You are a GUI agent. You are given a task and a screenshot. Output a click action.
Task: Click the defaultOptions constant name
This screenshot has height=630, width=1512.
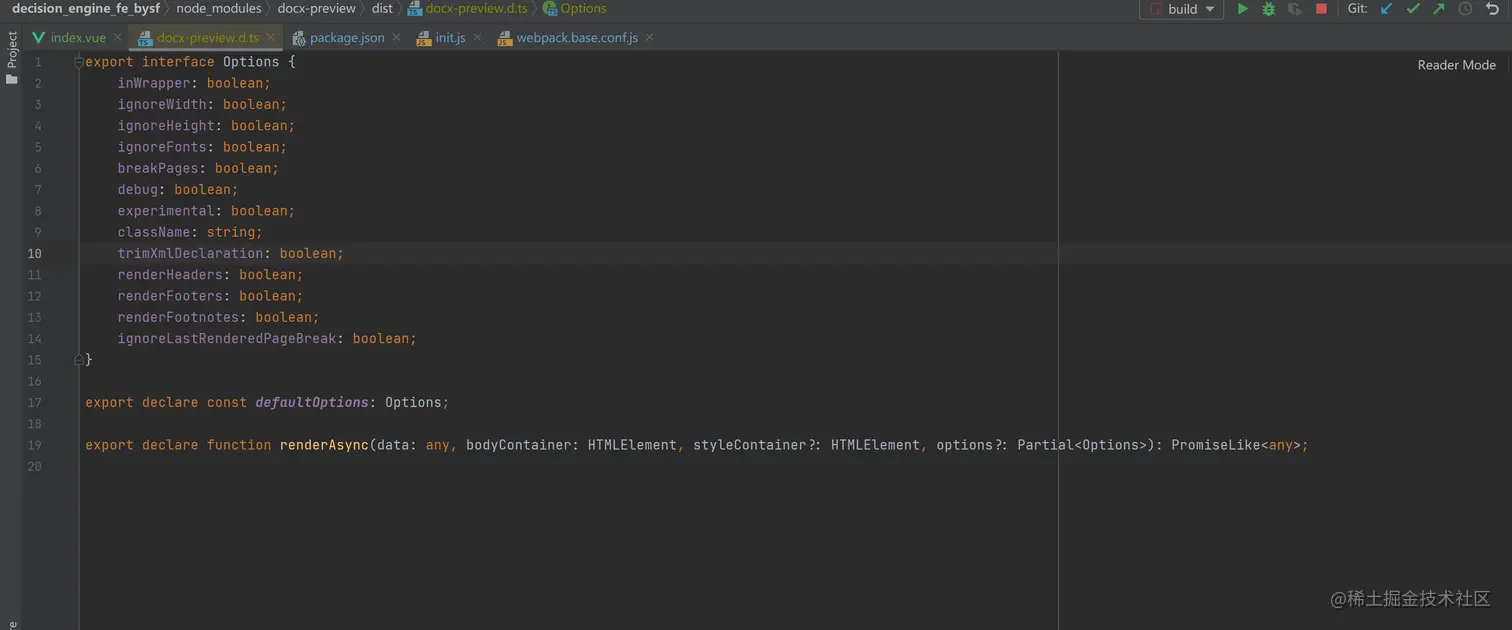[x=312, y=403]
